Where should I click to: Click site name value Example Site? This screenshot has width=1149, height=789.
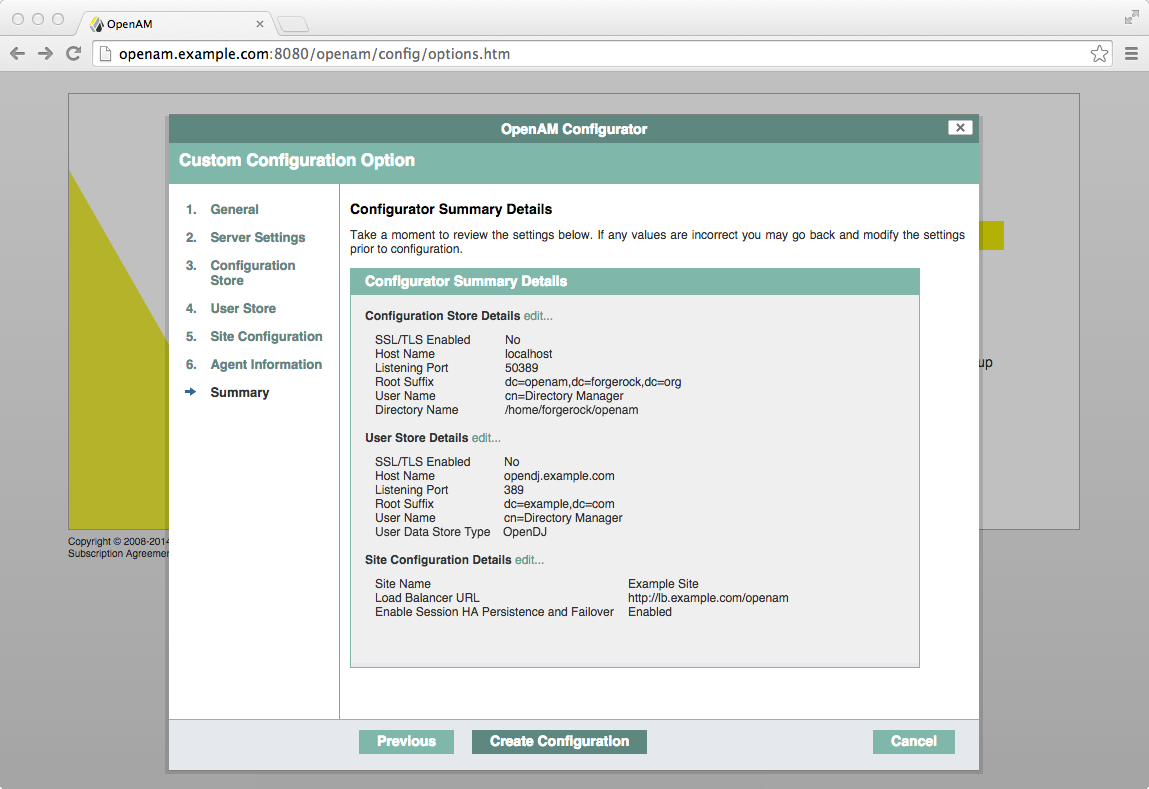click(663, 584)
